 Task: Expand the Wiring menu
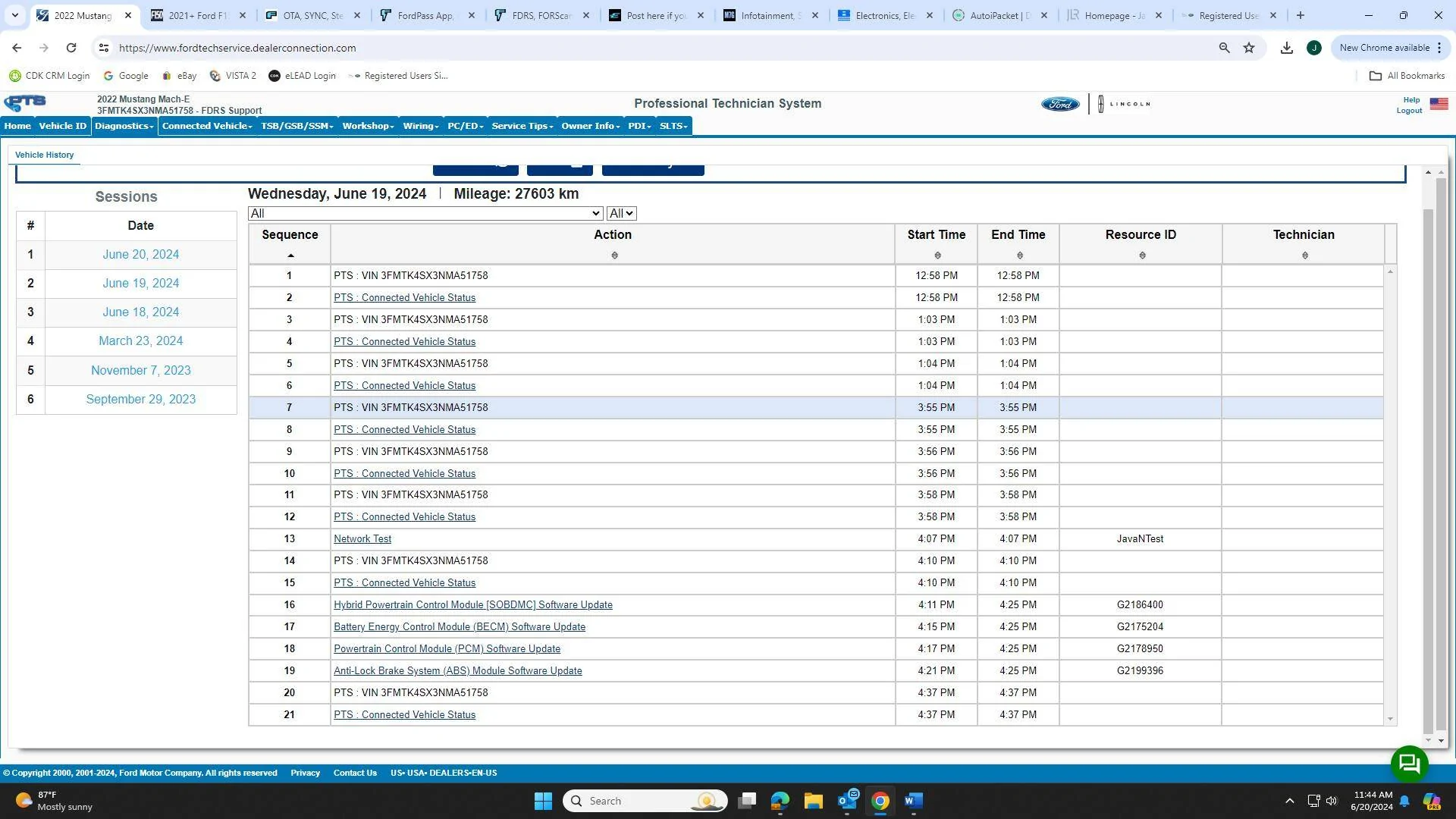[x=421, y=126]
